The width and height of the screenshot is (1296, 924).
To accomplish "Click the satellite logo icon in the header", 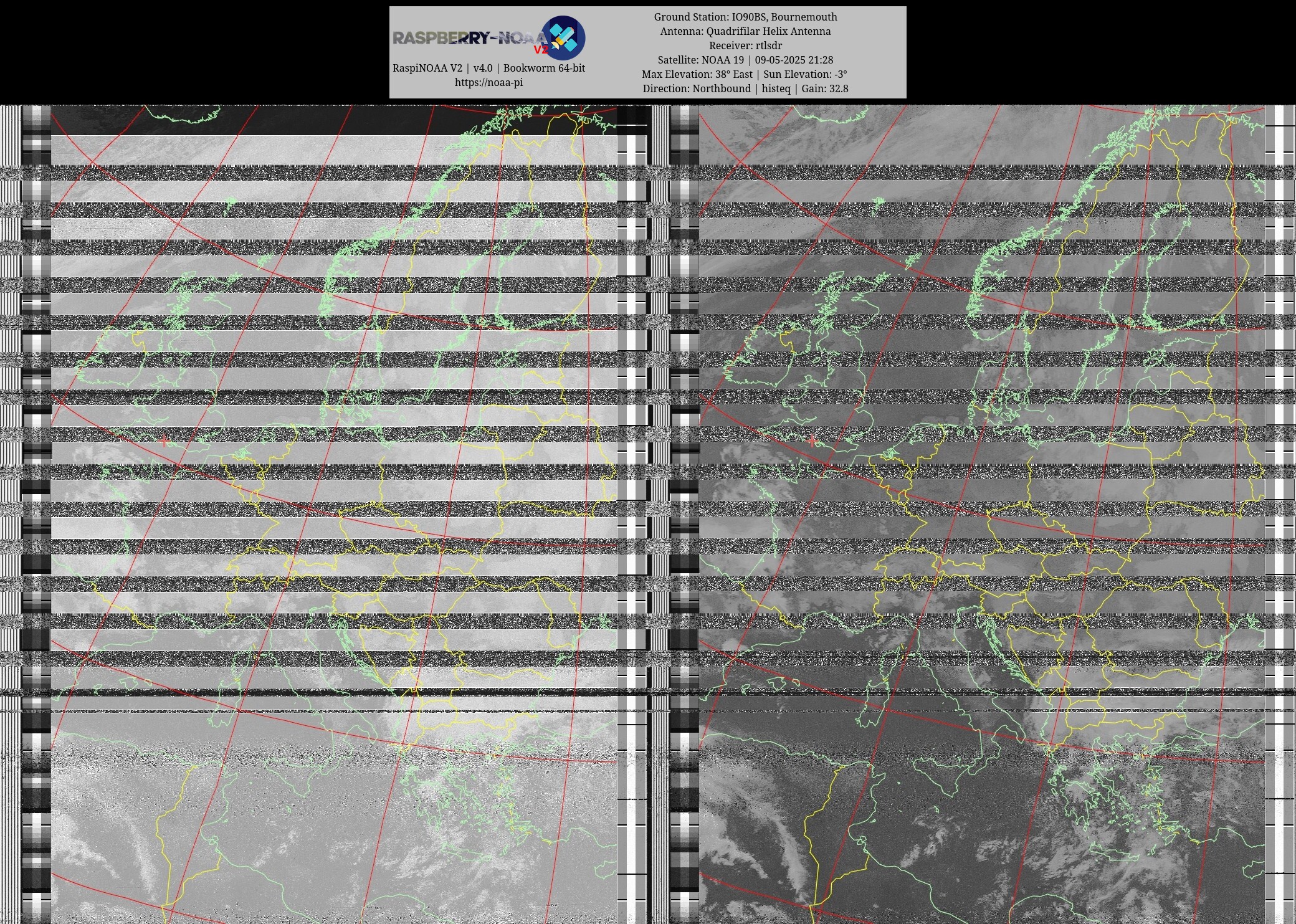I will click(x=563, y=37).
